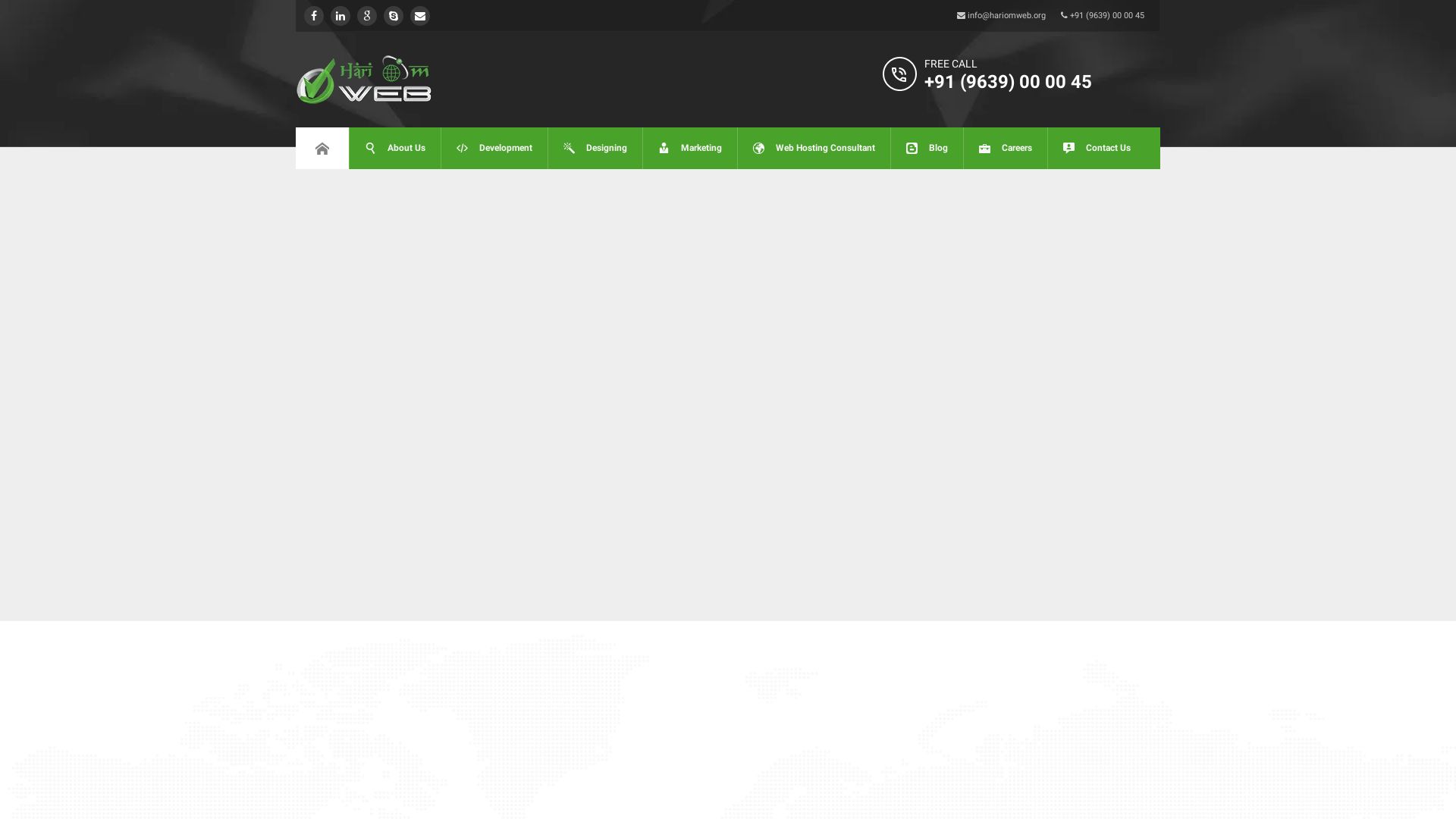This screenshot has height=819, width=1456.
Task: Open the Contact Us page
Action: [x=1097, y=149]
